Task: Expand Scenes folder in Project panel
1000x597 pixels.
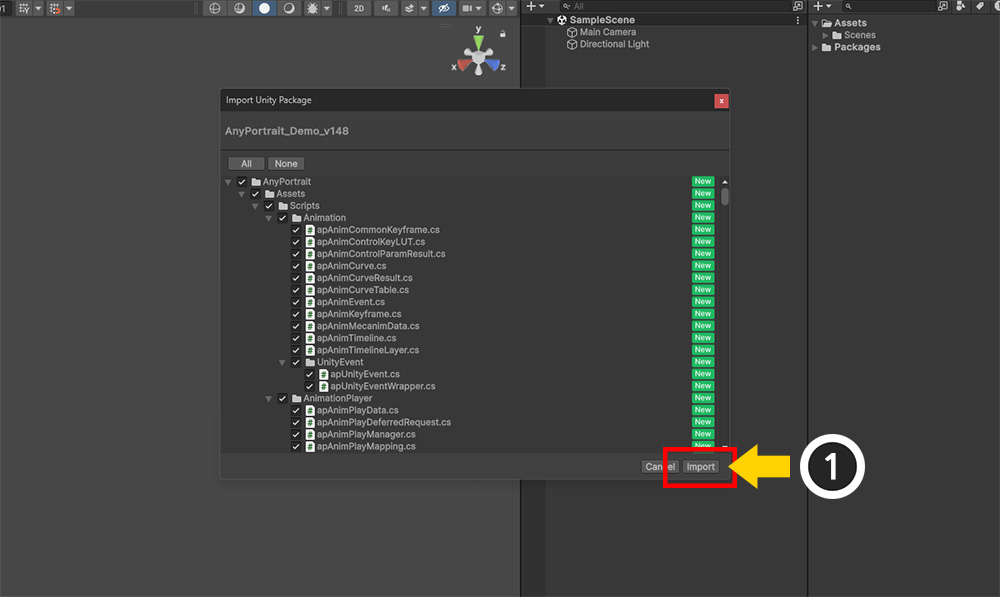Action: 825,35
